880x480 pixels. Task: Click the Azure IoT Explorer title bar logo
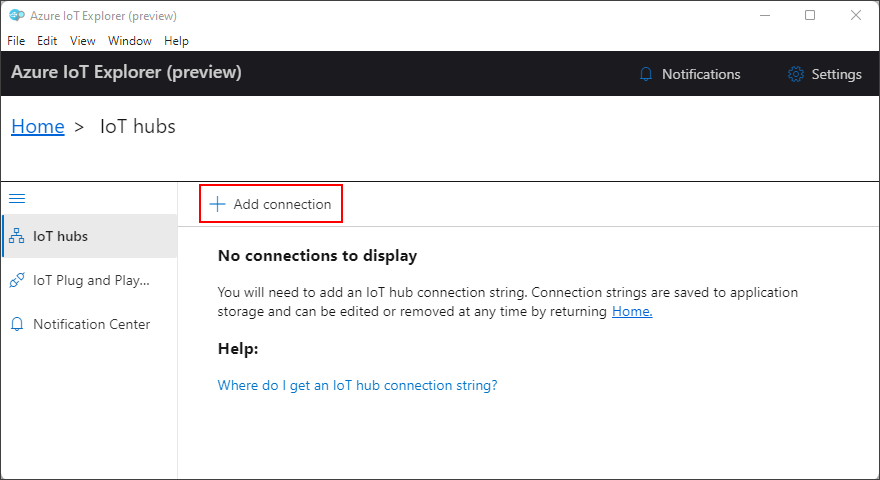(x=16, y=15)
